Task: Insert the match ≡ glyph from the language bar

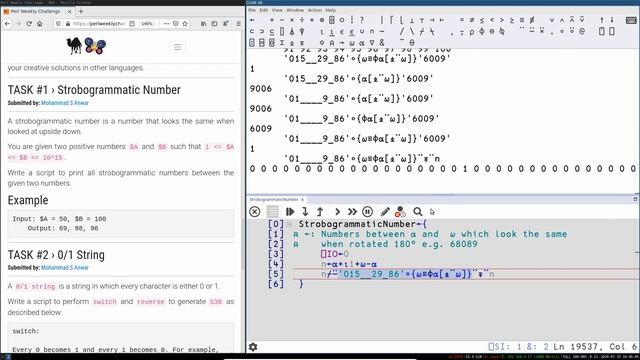Action: 522,20
